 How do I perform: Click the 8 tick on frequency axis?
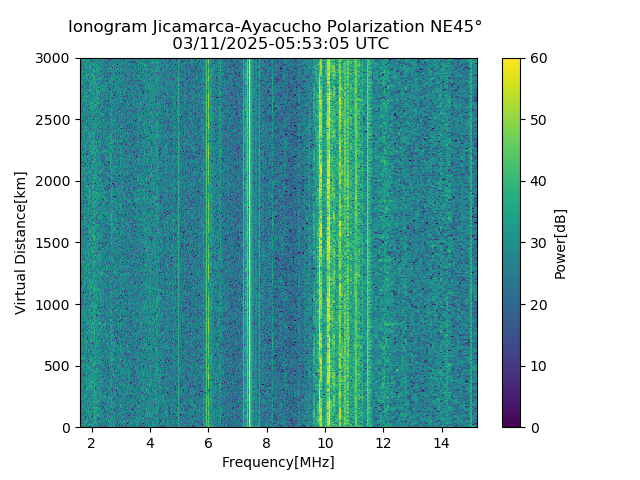[x=267, y=443]
